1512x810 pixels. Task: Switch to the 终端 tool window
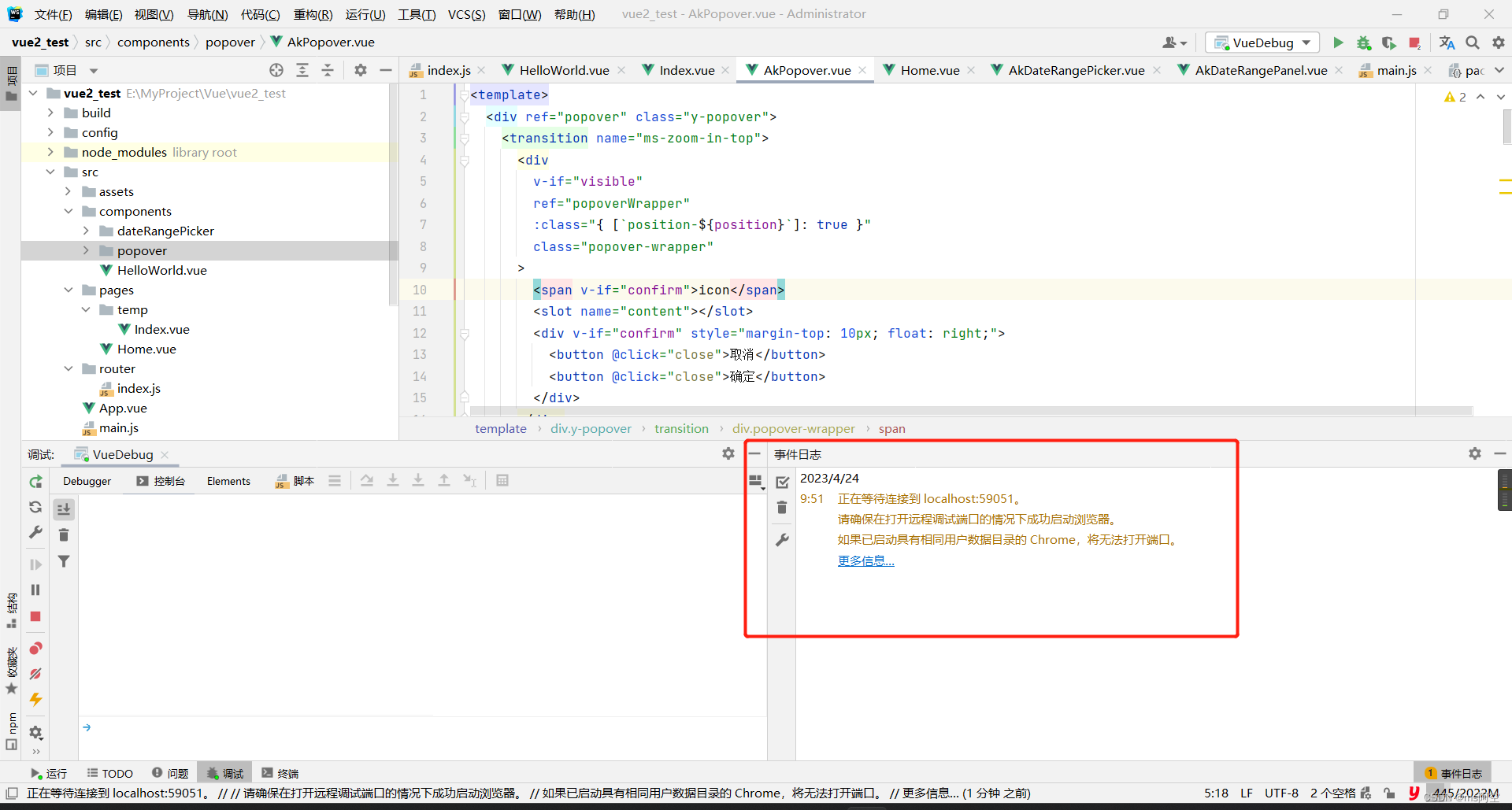(x=280, y=772)
